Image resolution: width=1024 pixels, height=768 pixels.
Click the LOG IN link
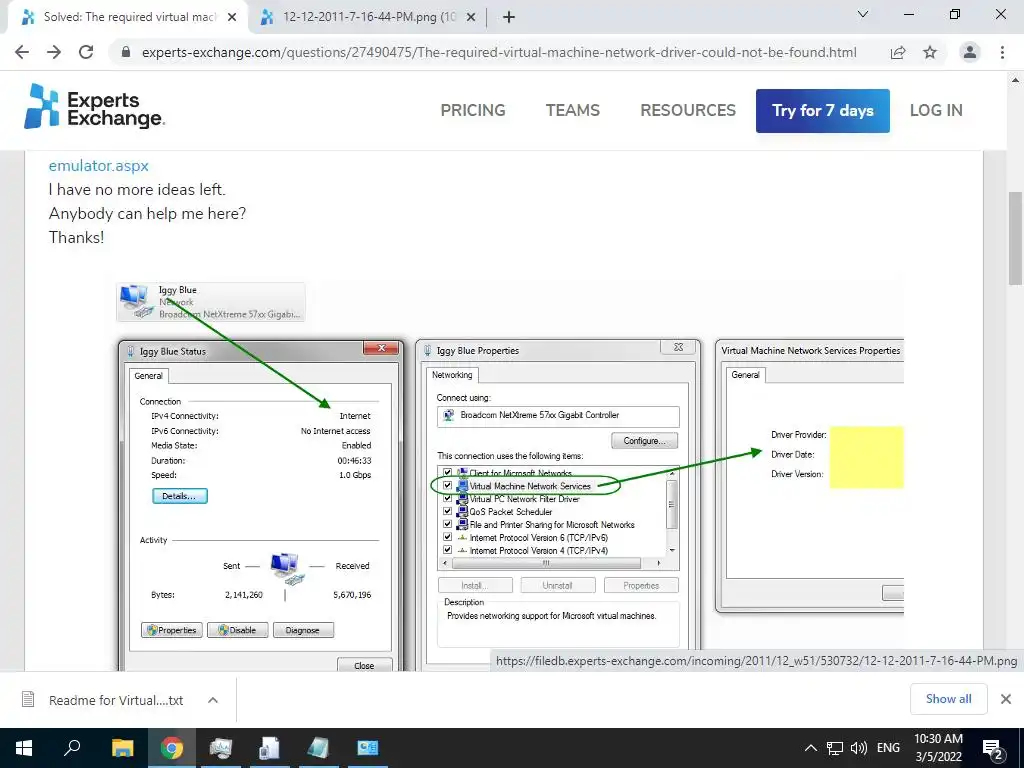[936, 110]
